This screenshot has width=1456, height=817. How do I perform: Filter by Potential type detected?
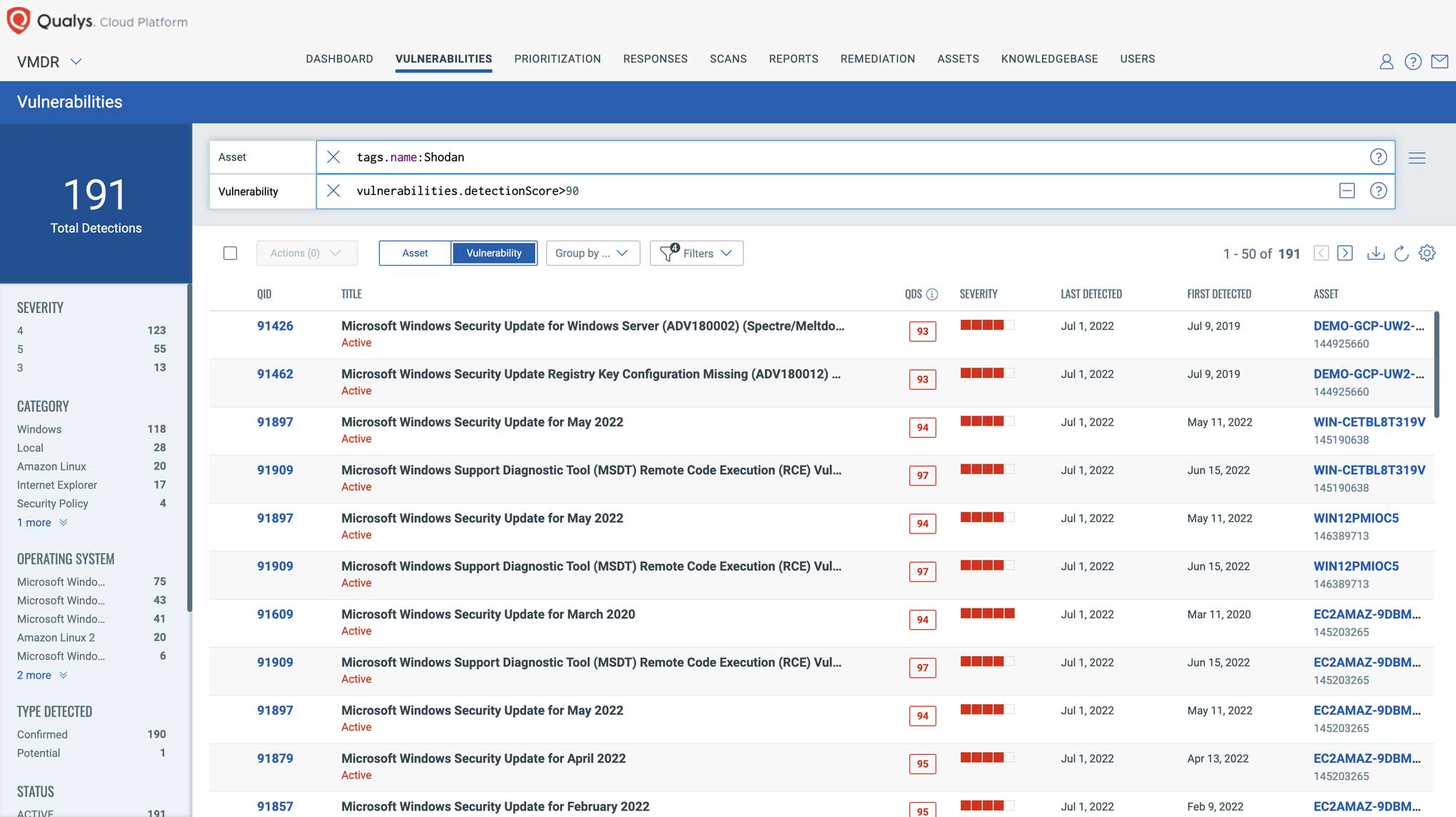91,753
